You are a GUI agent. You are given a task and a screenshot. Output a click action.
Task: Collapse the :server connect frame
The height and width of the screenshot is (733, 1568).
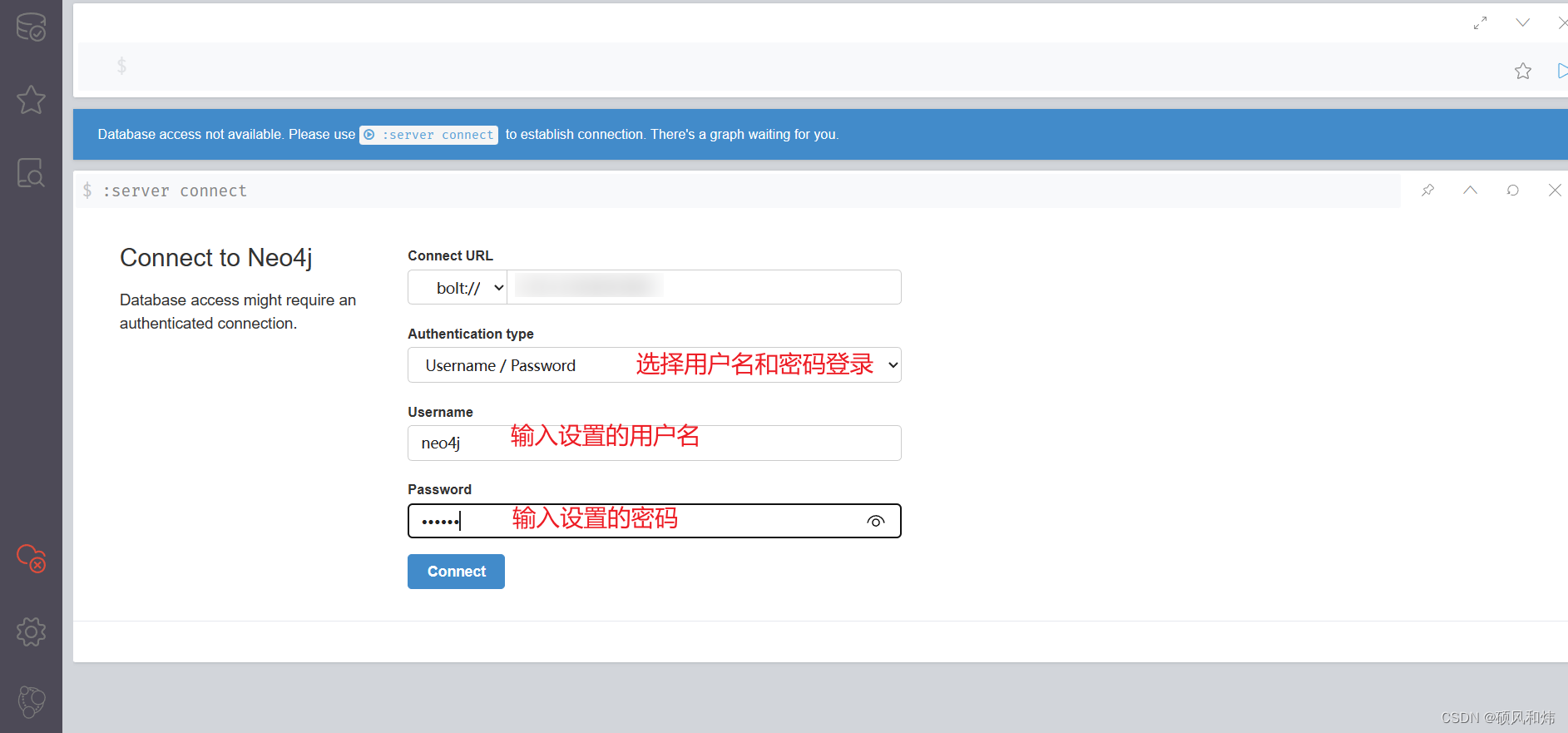(1471, 190)
